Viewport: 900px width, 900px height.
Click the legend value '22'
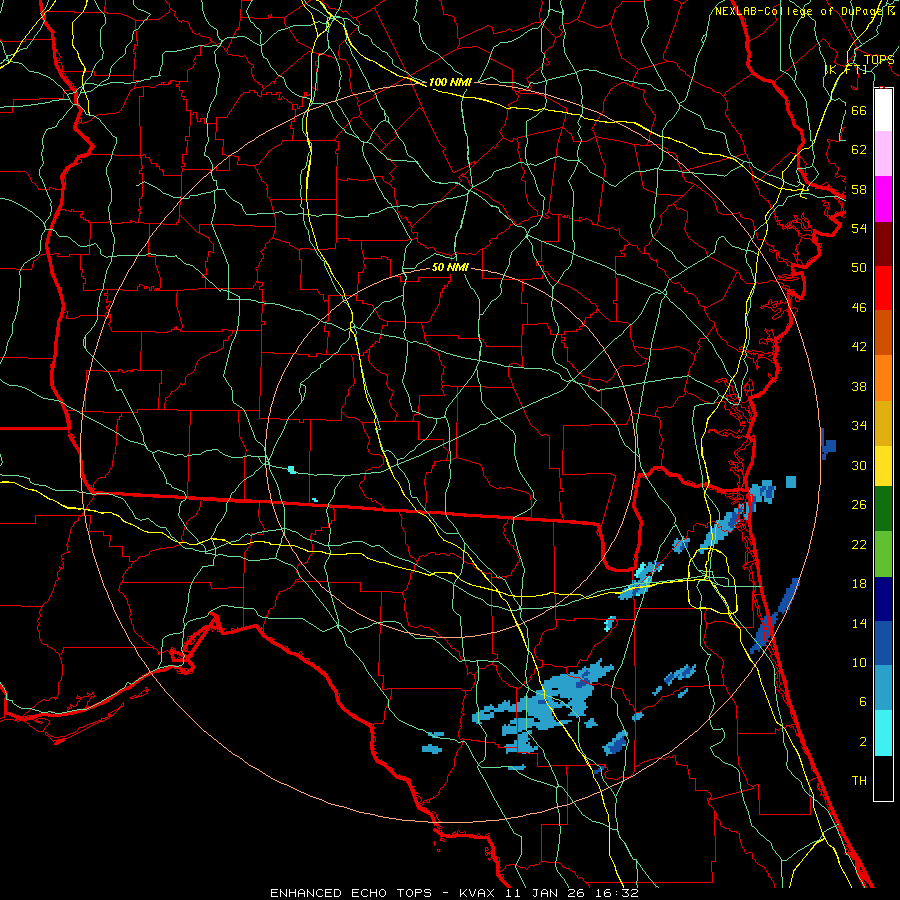(x=859, y=544)
